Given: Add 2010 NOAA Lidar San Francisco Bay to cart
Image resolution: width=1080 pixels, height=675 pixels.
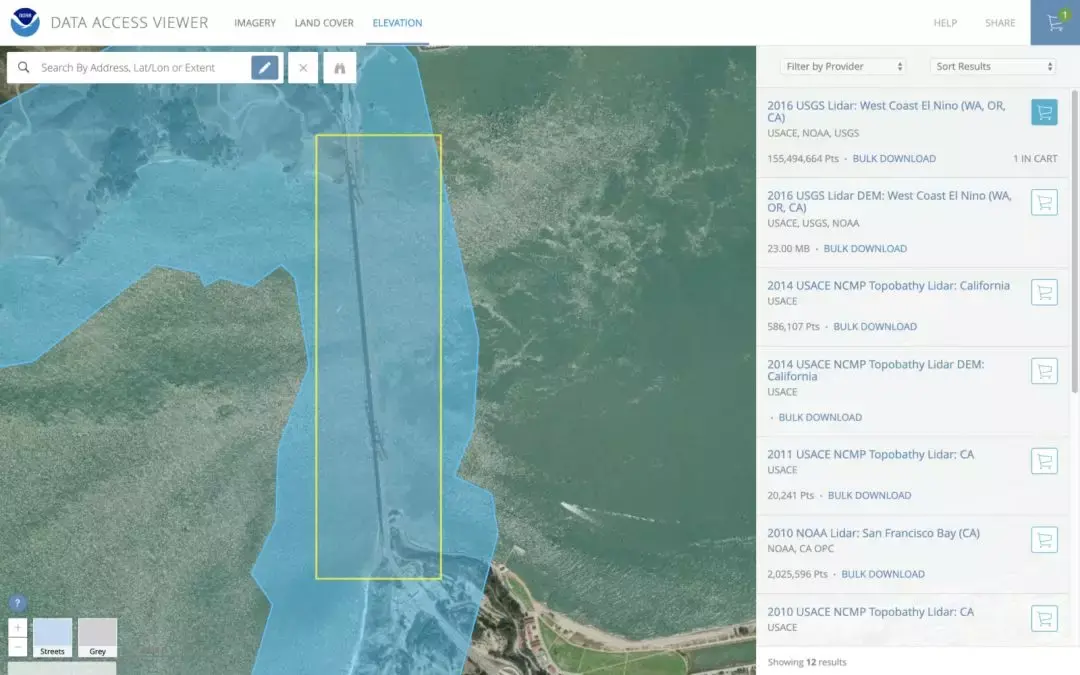Looking at the screenshot, I should 1044,539.
